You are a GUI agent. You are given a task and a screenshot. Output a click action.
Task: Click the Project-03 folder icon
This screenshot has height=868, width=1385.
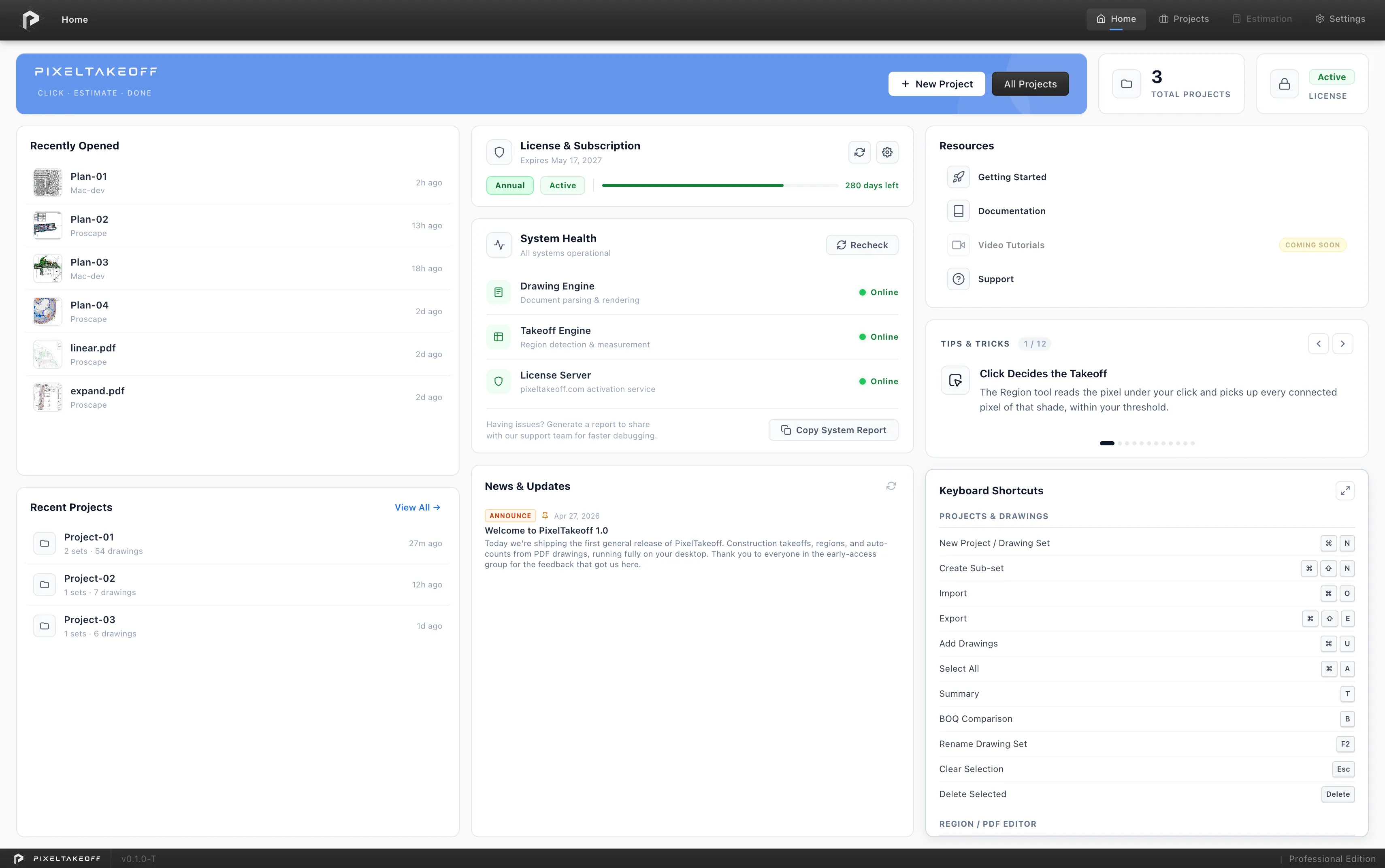click(44, 626)
